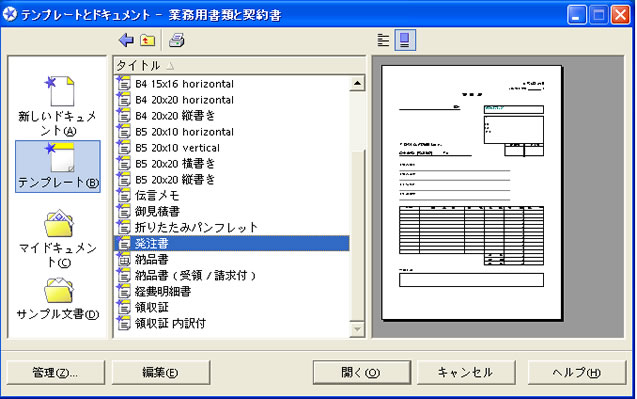This screenshot has height=399, width=637.
Task: Click template icon beside B4 15x16 horizontal
Action: pyautogui.click(x=123, y=84)
